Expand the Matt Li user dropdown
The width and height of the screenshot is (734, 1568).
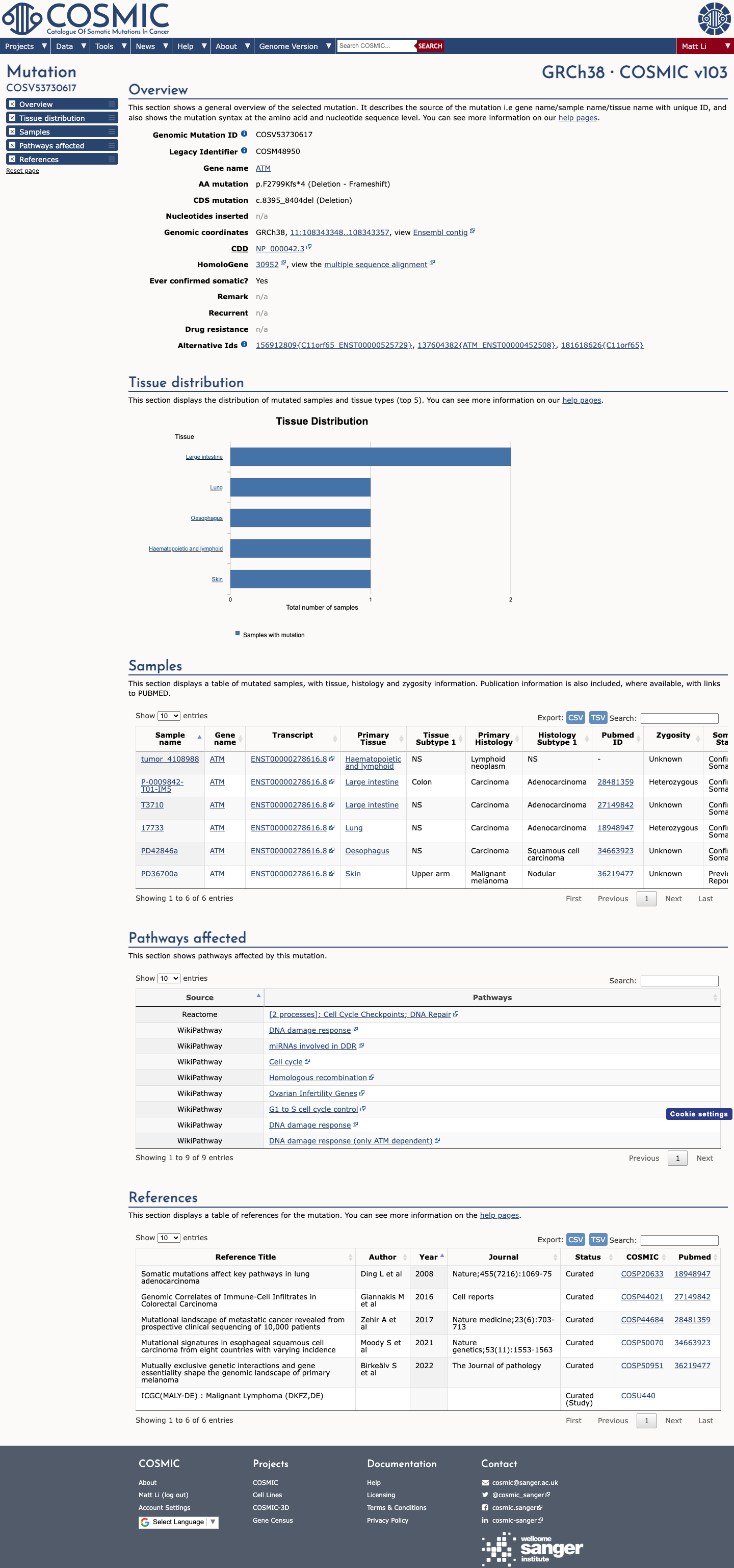(x=705, y=46)
